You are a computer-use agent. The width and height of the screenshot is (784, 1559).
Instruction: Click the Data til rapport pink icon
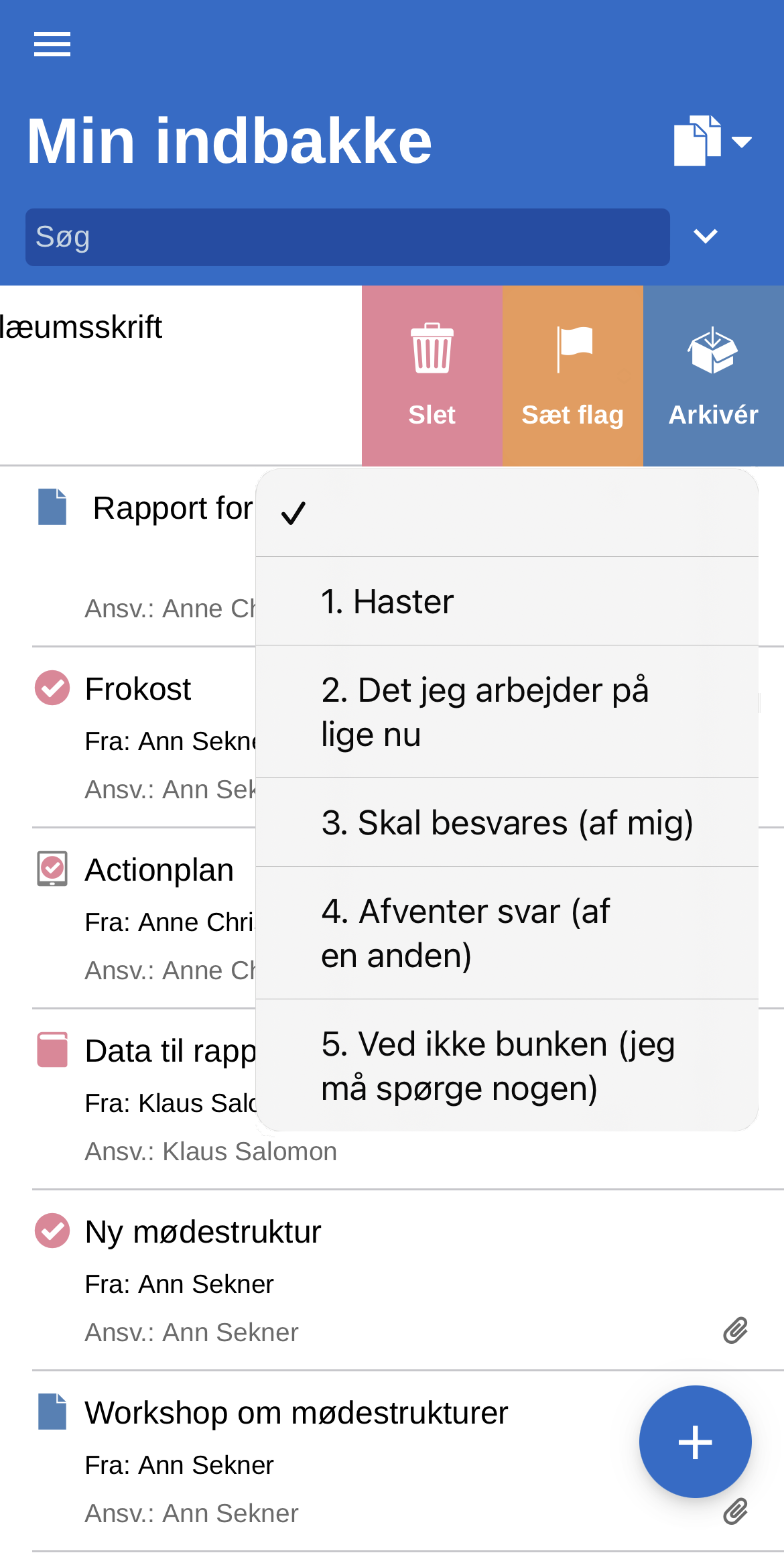click(52, 1050)
